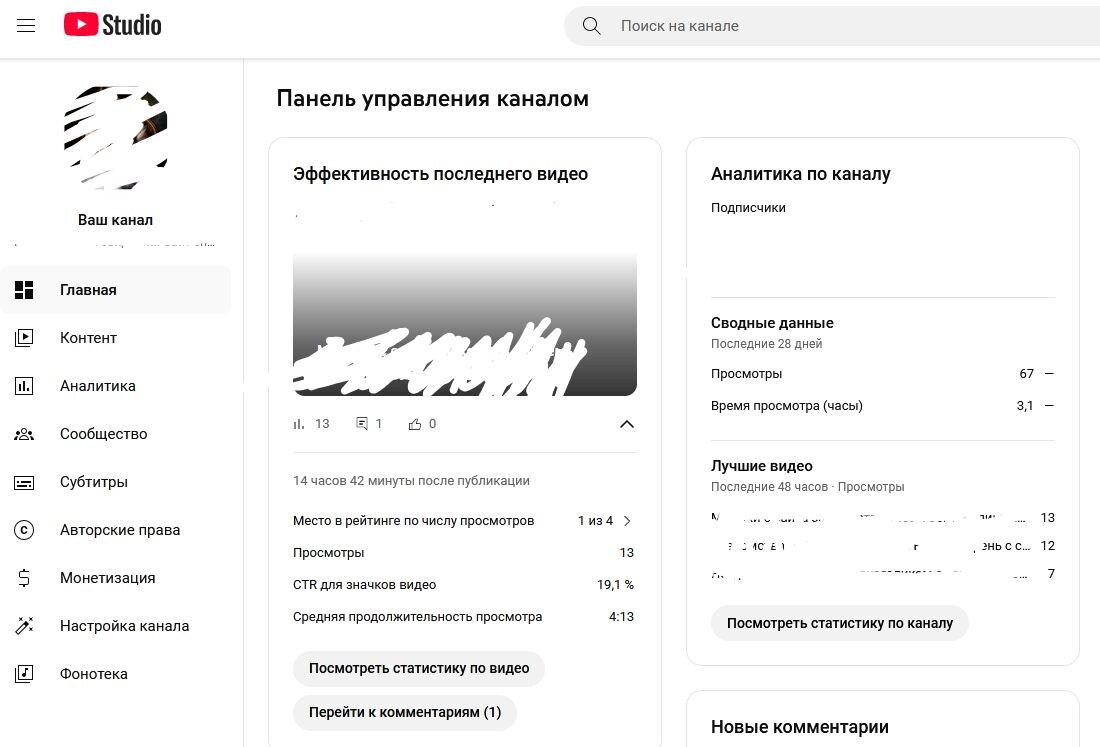Viewport: 1100px width, 747px height.
Task: Click the views bar icon showing 13
Action: pyautogui.click(x=299, y=424)
